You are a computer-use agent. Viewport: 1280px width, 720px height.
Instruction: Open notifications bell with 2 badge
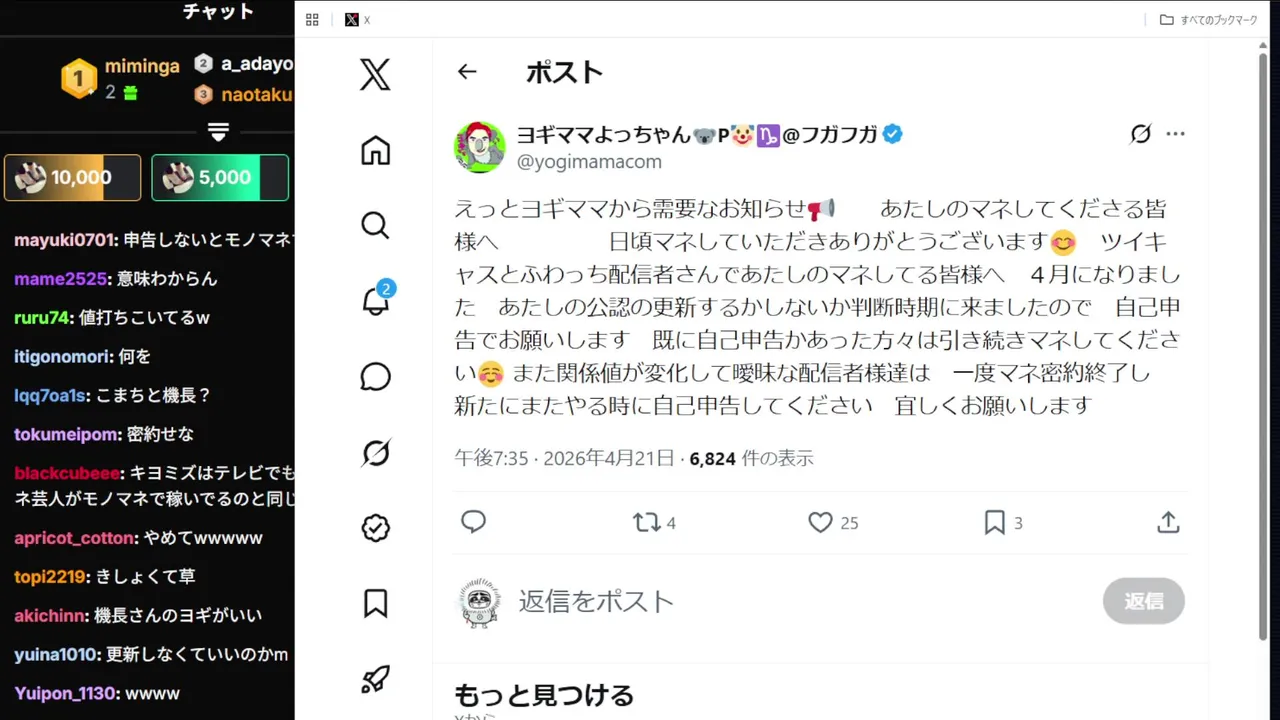(375, 301)
